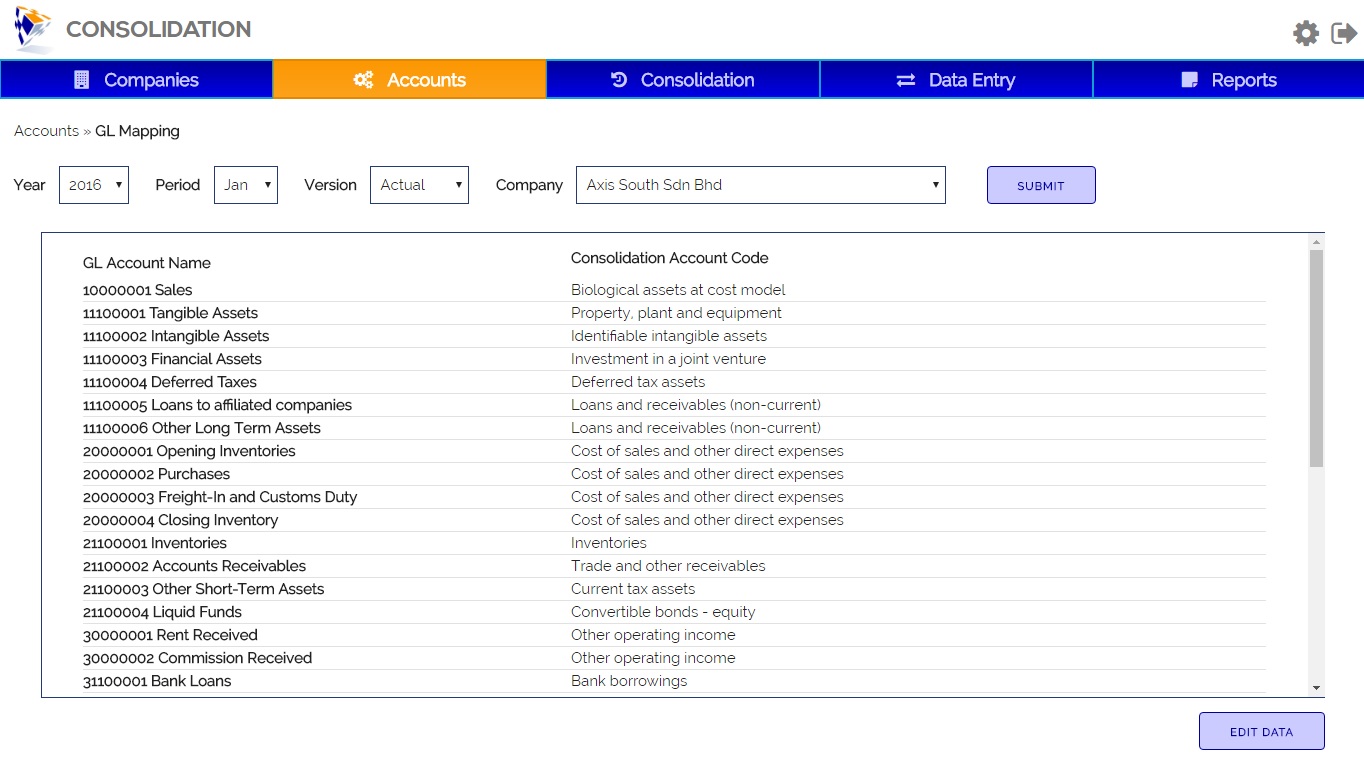Click the CONSOLIDATION app title text
1364x766 pixels.
[x=159, y=30]
